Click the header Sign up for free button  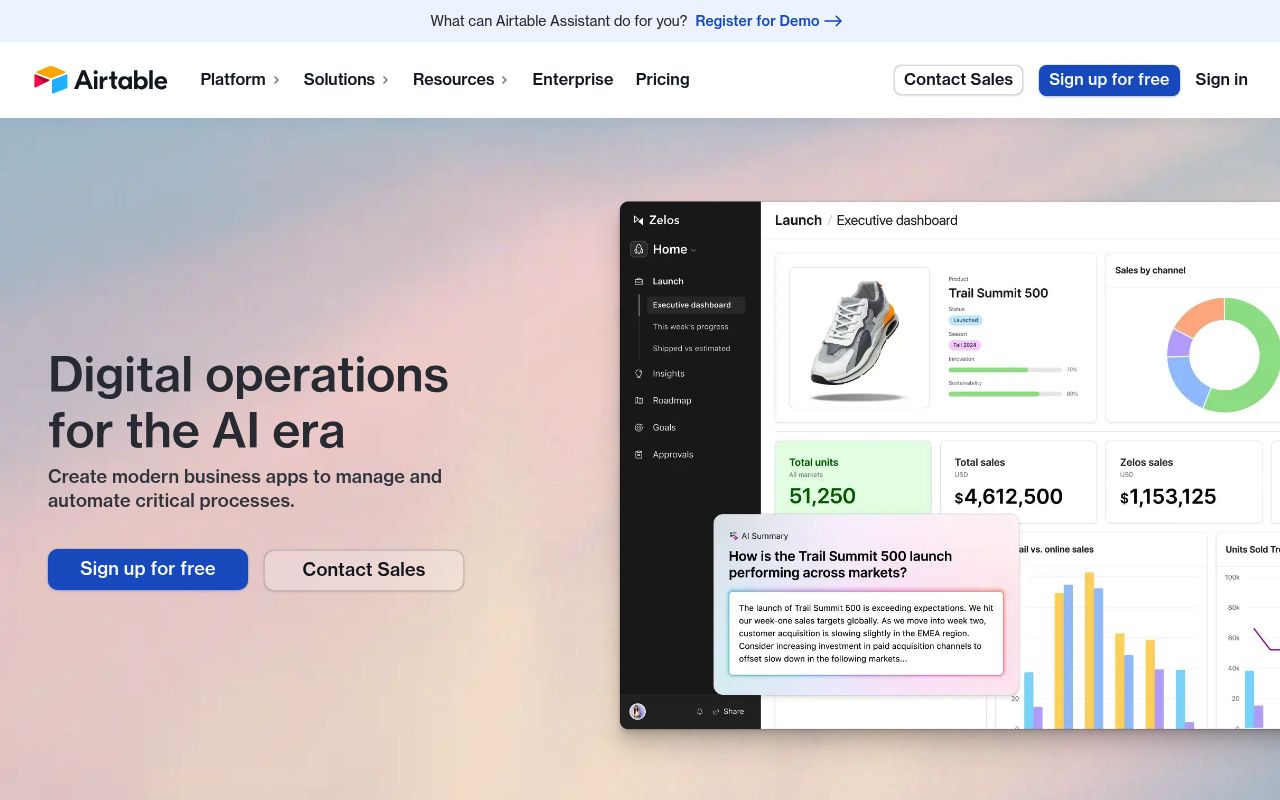[1109, 80]
